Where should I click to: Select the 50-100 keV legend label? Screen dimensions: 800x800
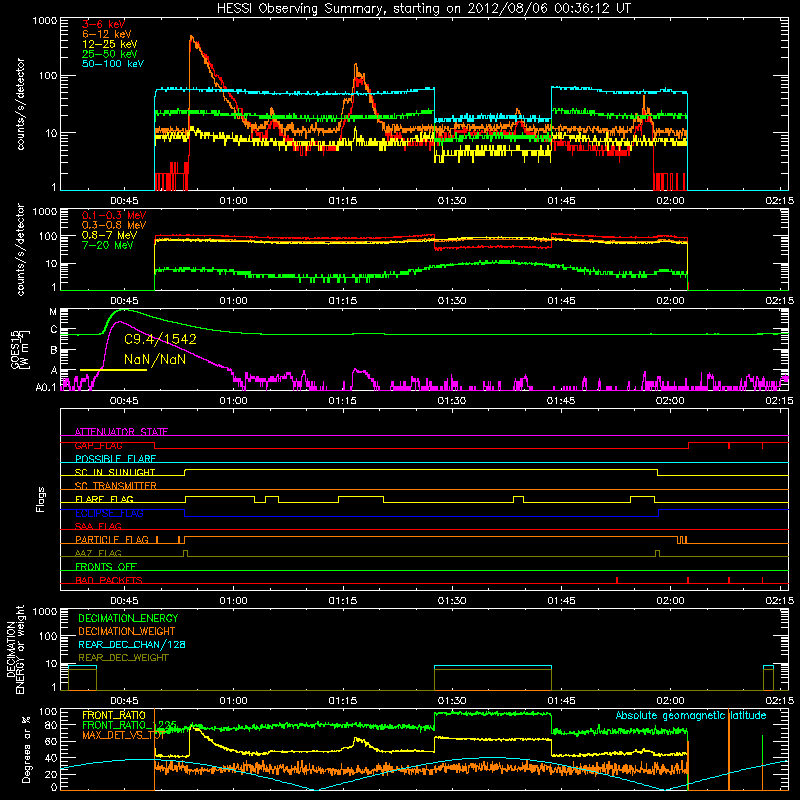click(x=112, y=64)
